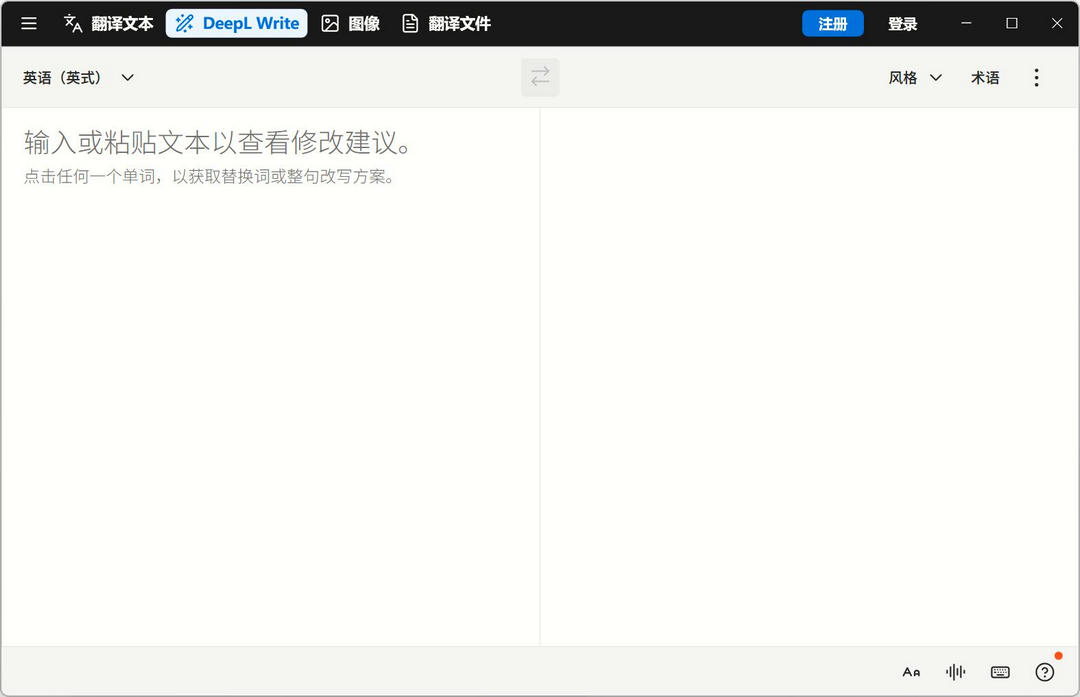Expand the 风格 style dropdown

(x=914, y=77)
